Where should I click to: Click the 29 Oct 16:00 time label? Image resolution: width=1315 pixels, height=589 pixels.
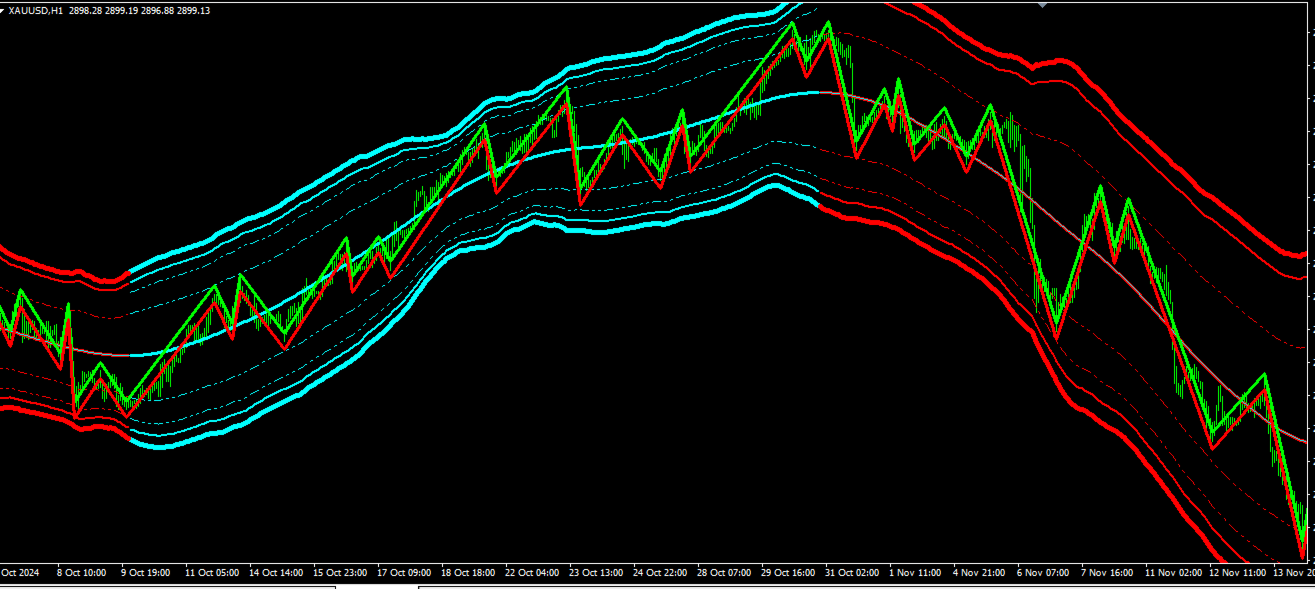coord(789,573)
